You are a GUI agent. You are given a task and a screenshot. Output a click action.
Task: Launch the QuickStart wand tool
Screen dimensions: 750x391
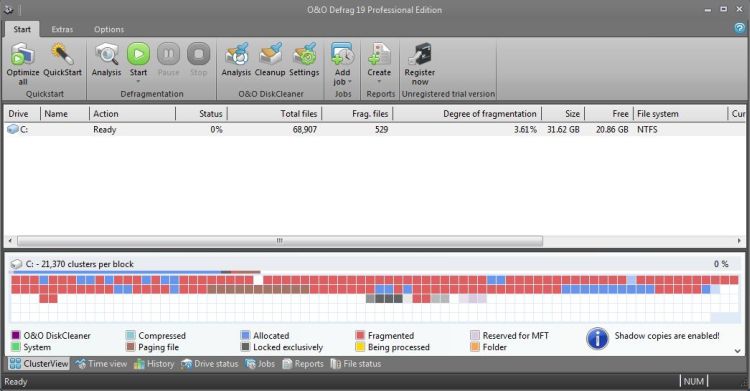[x=63, y=54]
